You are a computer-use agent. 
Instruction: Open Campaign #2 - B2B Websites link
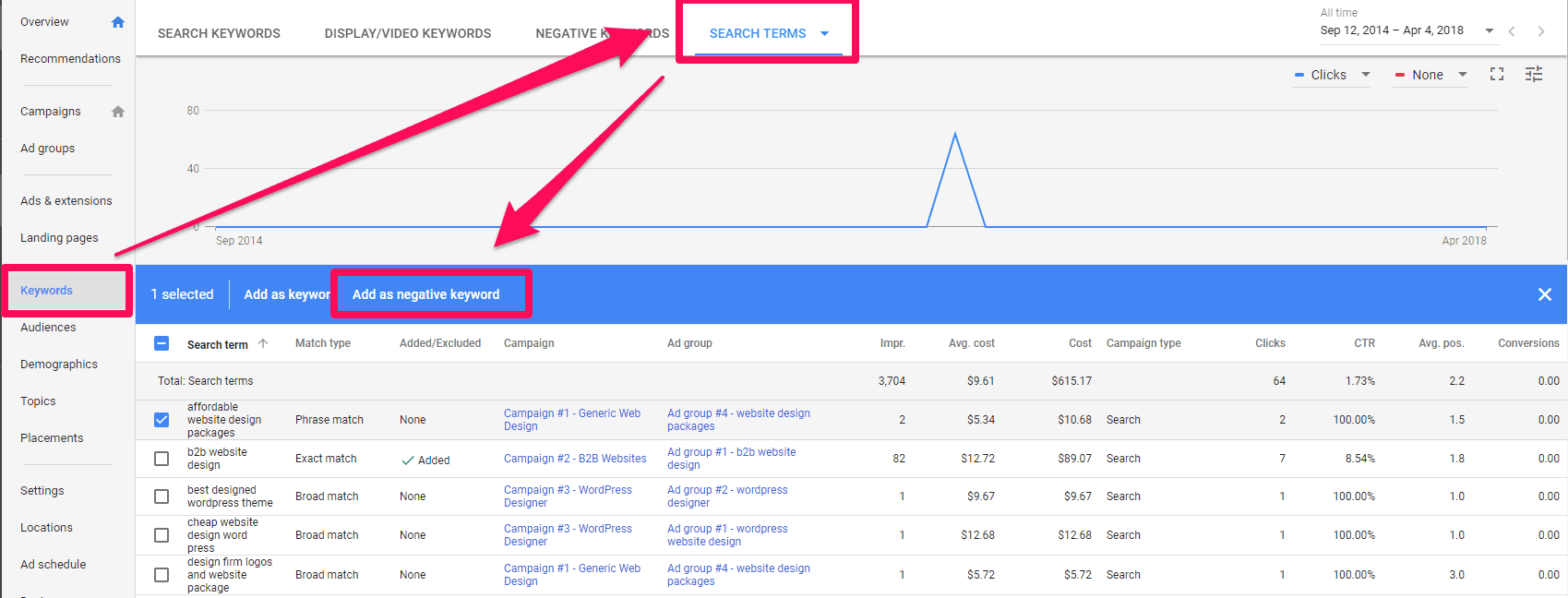click(x=574, y=459)
